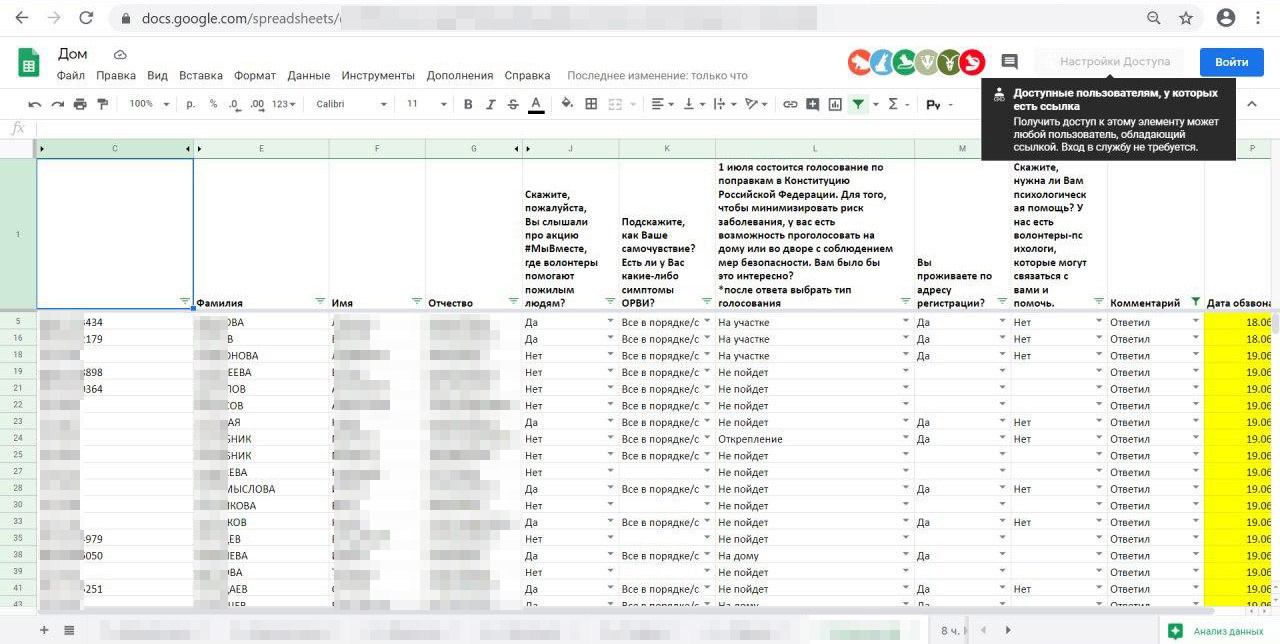The image size is (1280, 644).
Task: Open filter dropdown for Фамилия column
Action: (x=320, y=301)
